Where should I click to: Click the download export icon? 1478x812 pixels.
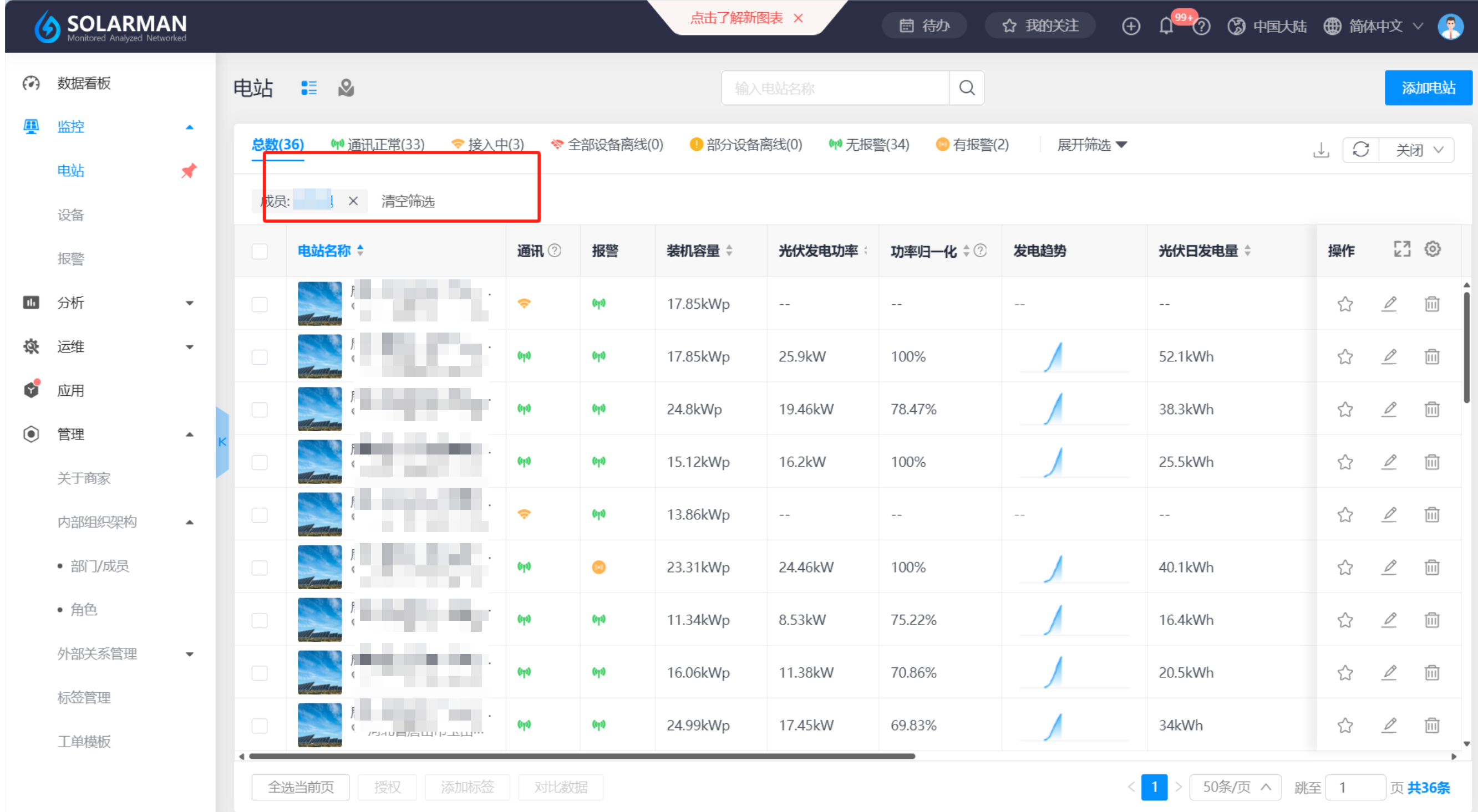point(1321,150)
